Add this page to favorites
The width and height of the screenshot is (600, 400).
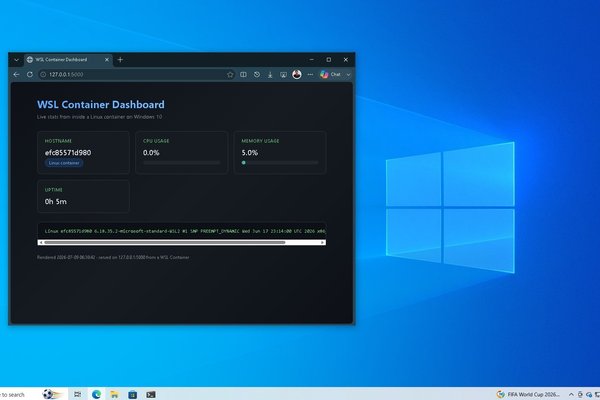tap(230, 75)
